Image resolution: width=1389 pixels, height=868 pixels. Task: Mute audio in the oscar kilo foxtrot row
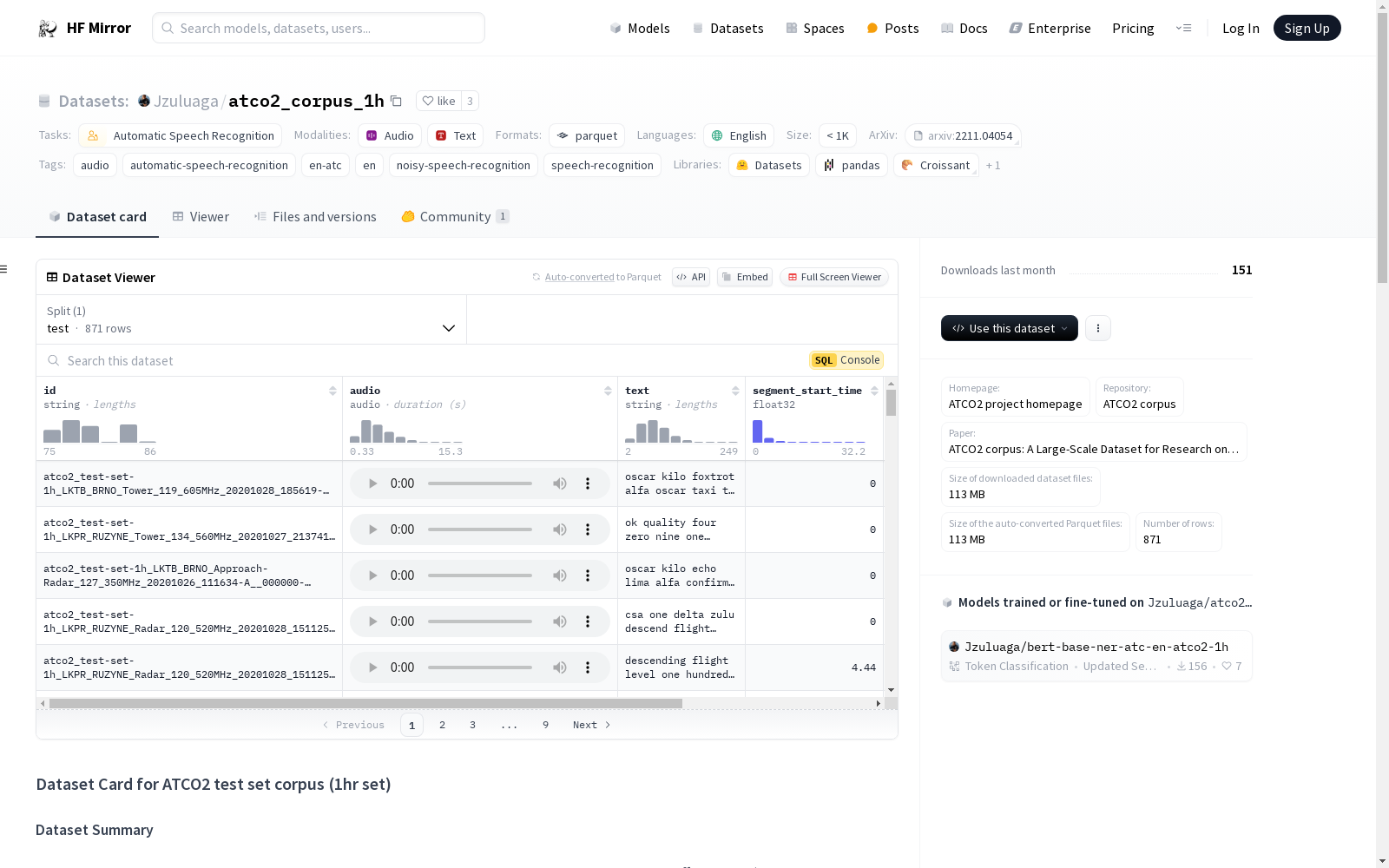[560, 483]
